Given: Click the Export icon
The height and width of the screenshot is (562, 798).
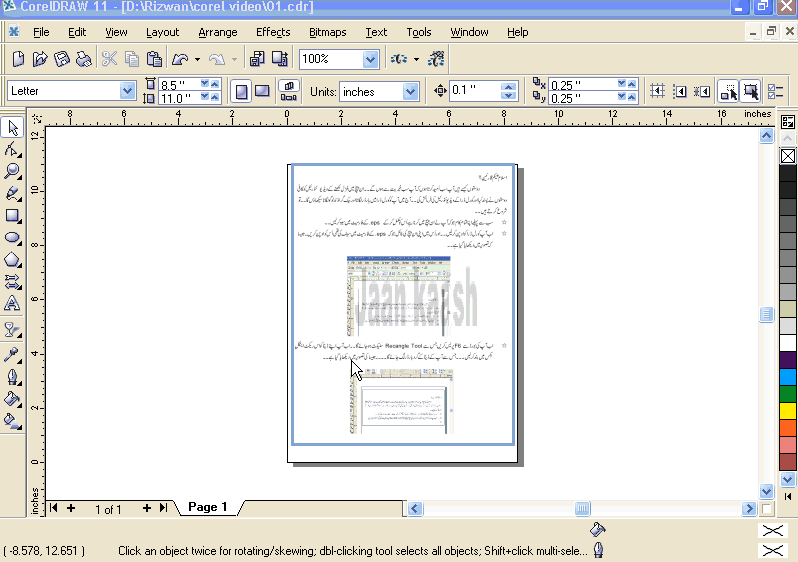Looking at the screenshot, I should 279,59.
